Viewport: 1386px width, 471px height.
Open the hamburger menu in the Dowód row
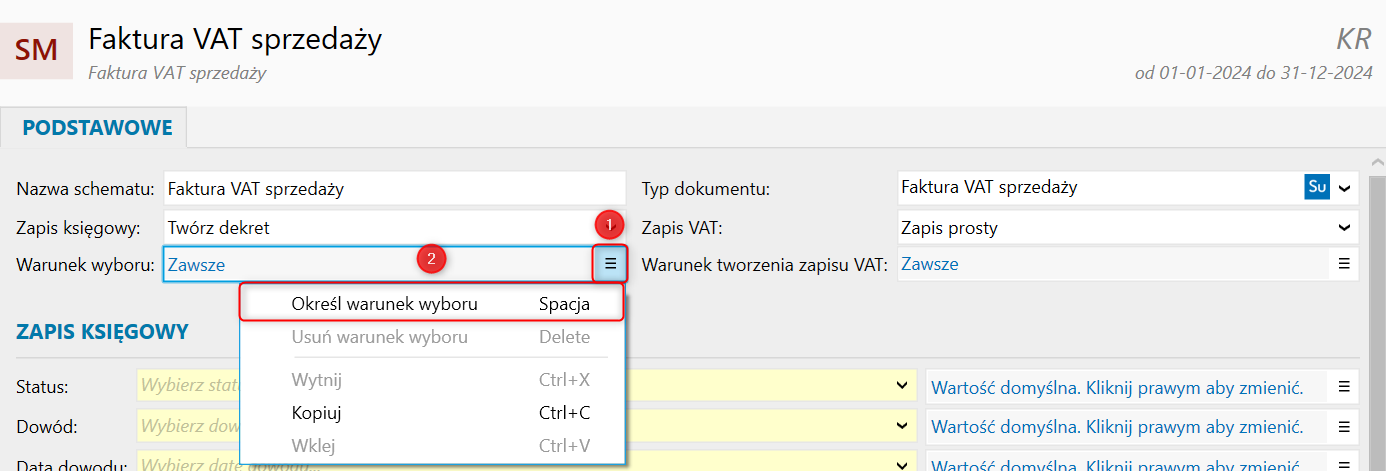[1344, 427]
